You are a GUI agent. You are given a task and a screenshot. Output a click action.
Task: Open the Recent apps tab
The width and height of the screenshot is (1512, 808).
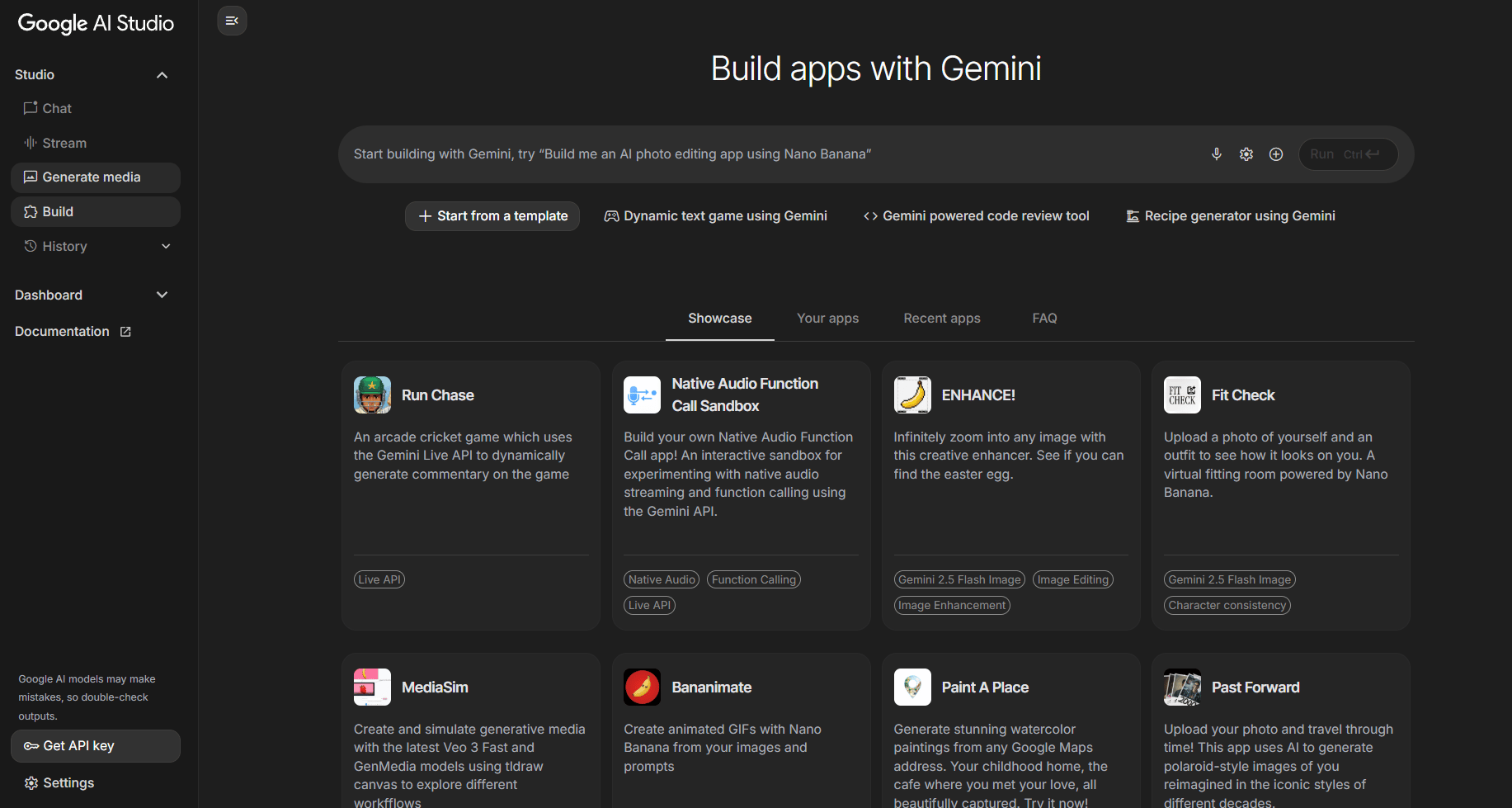tap(942, 319)
